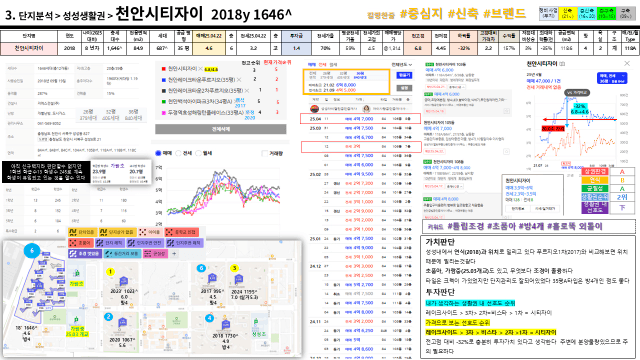Click the plus icon after the map filter chips
Viewport: 640px width, 360px height.
[x=174, y=253]
